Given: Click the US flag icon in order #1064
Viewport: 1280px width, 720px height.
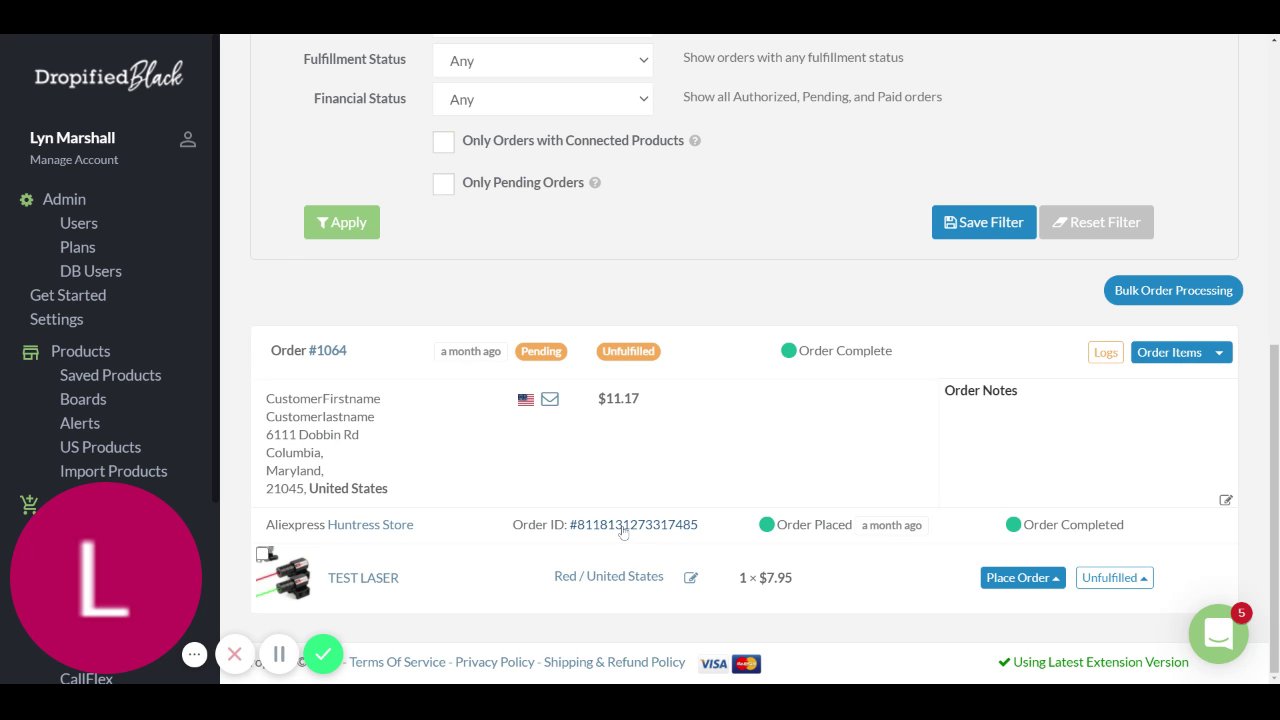Looking at the screenshot, I should pos(526,399).
